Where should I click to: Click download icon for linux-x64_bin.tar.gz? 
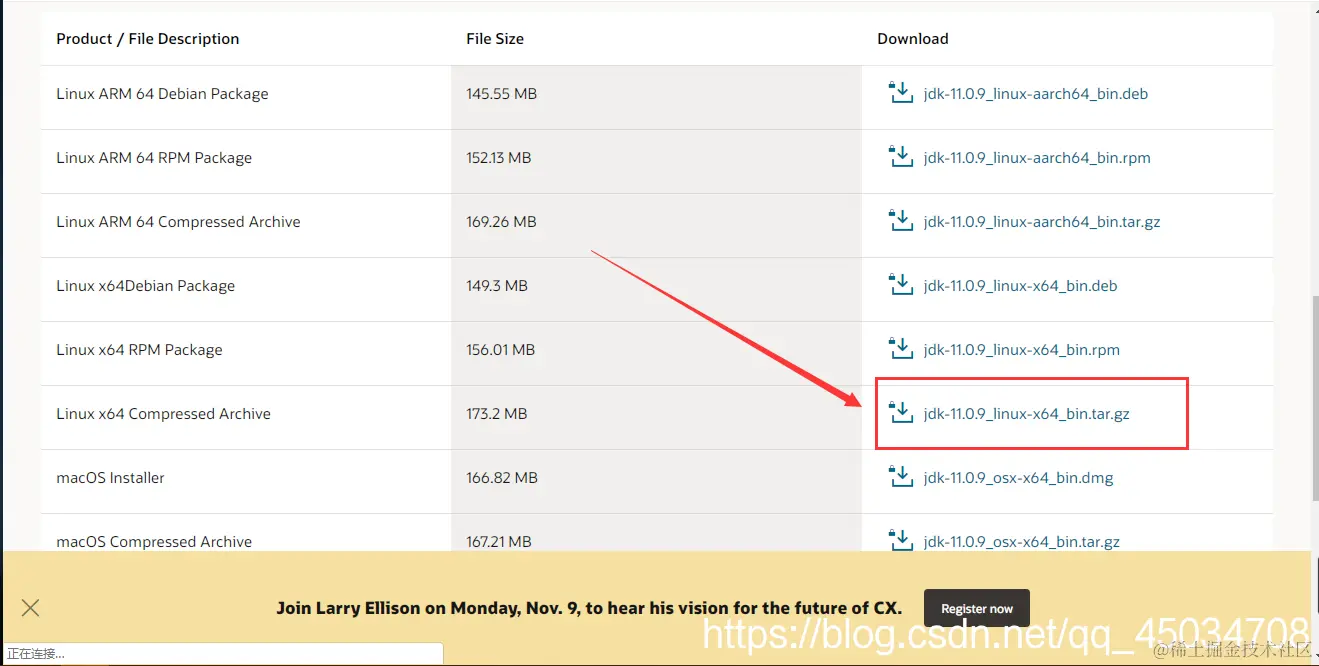tap(901, 413)
